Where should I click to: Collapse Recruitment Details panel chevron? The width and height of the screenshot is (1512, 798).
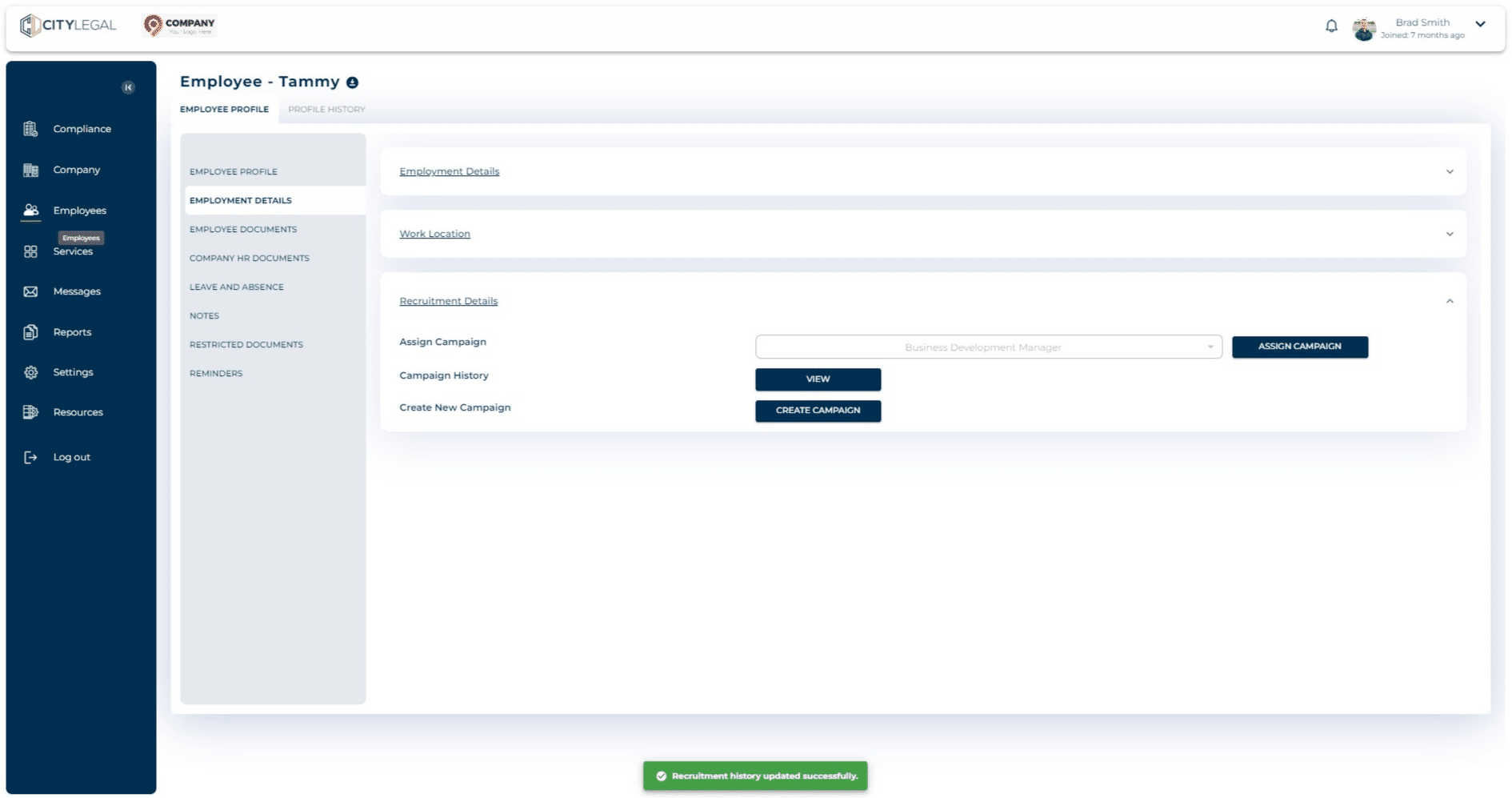(1450, 302)
